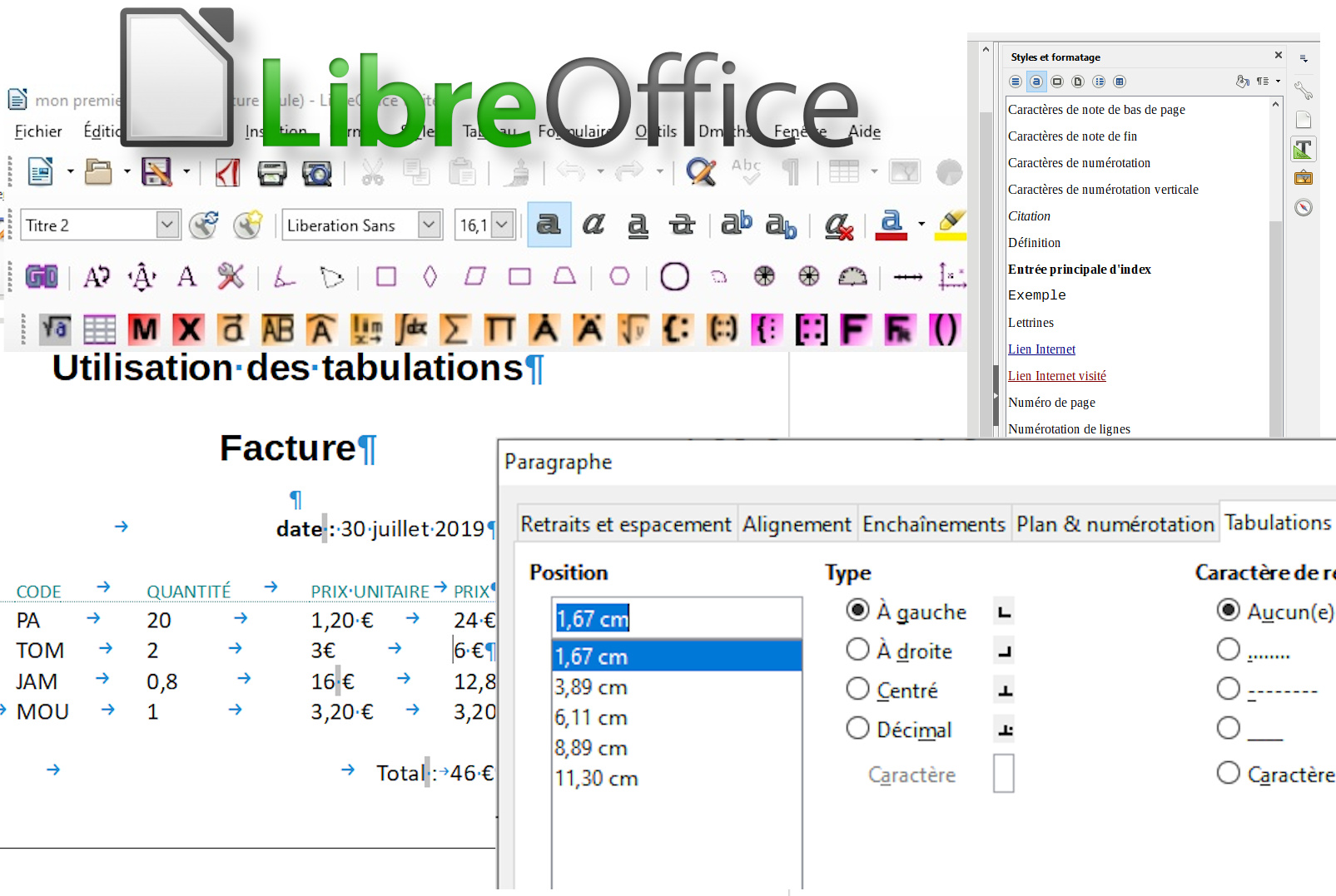Click the yellow highlighting color button
1336x896 pixels.
click(951, 225)
